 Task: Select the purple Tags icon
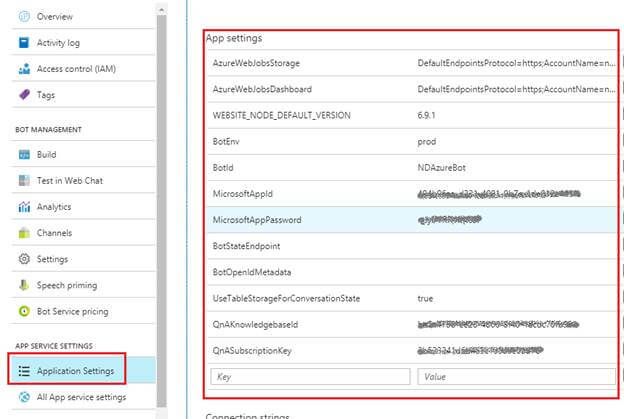[24, 95]
